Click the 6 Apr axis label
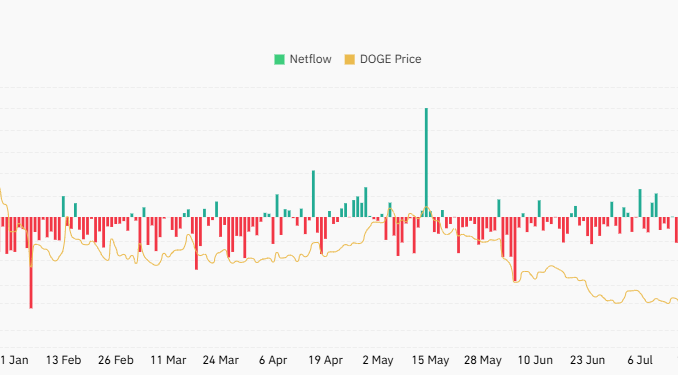Viewport: 678px width, 375px height. click(273, 360)
